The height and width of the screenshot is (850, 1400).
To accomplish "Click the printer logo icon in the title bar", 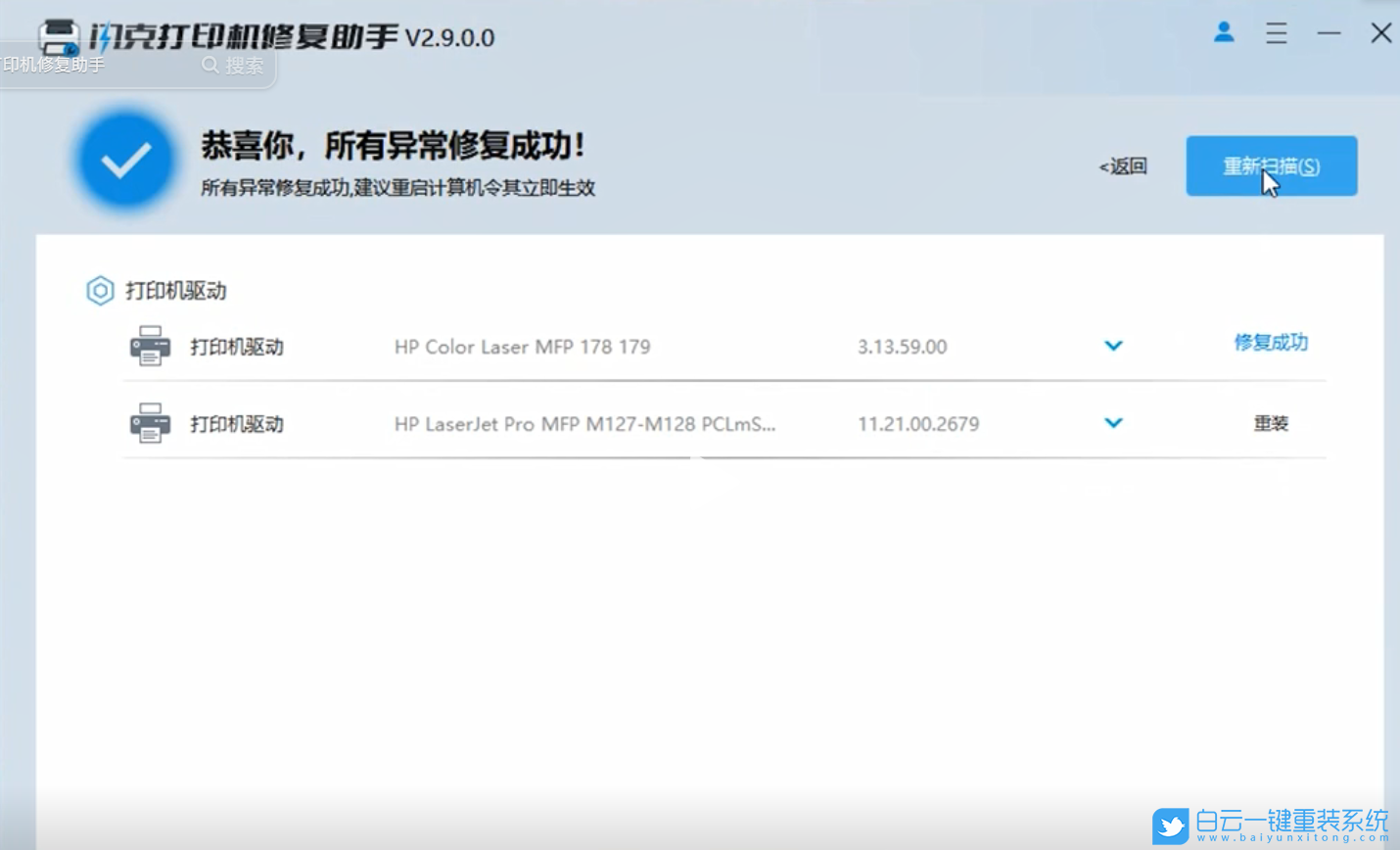I will tap(59, 34).
